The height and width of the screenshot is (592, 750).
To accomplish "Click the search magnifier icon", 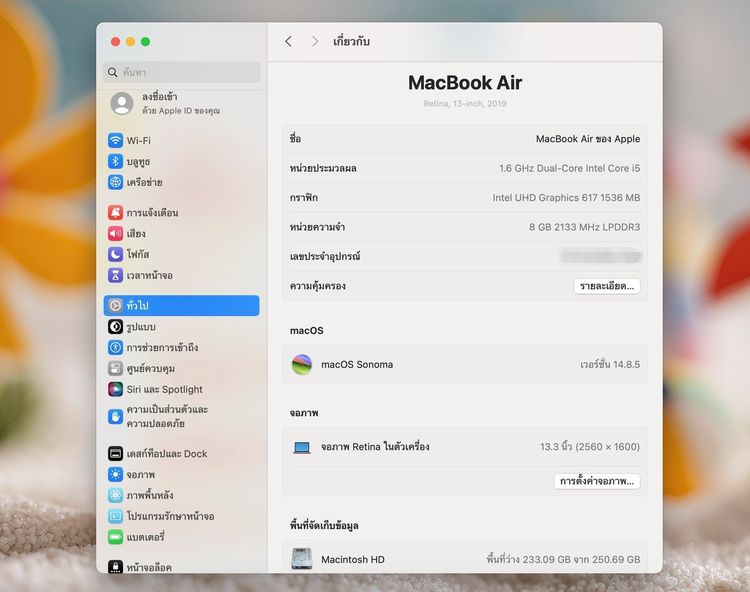I will [x=113, y=72].
